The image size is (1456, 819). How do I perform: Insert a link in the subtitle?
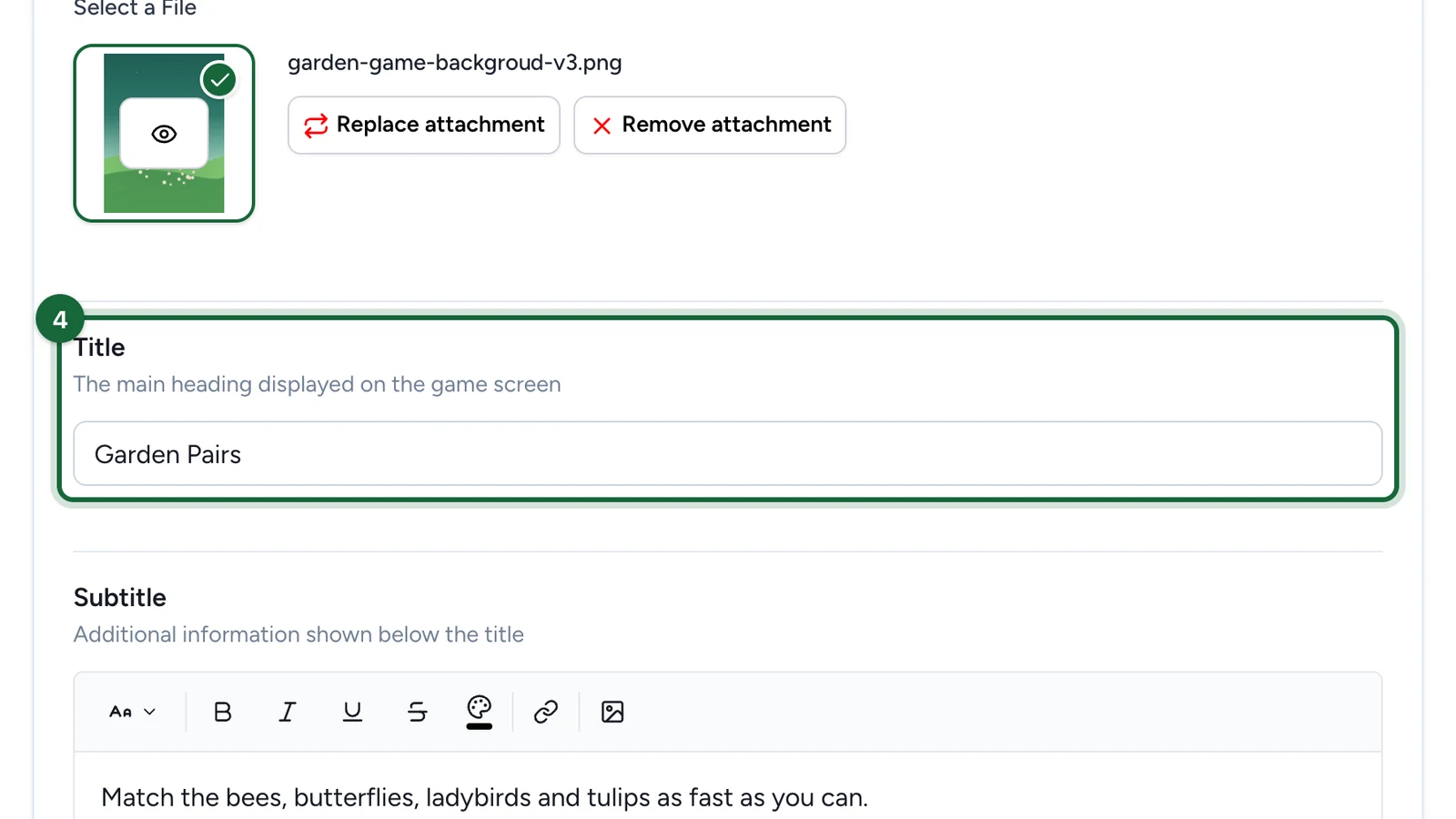click(x=546, y=712)
